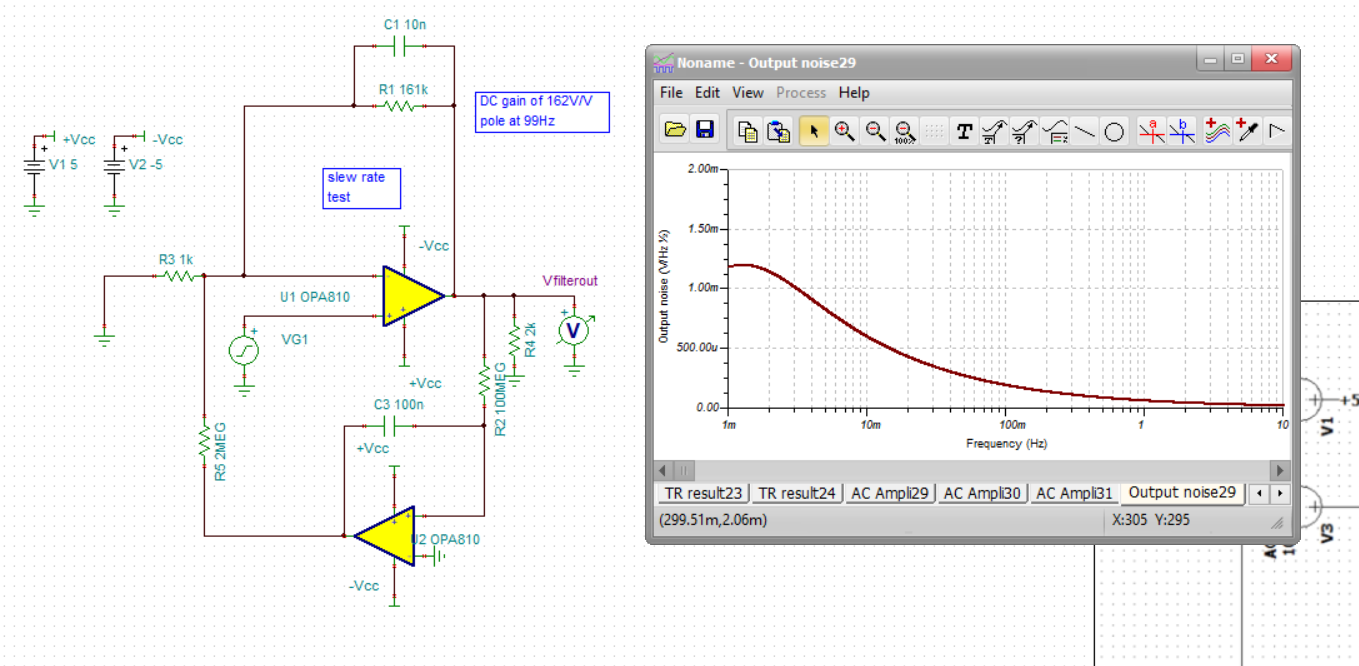1359x666 pixels.
Task: Select the U1 OPA810 op-amp symbol
Action: pos(412,296)
